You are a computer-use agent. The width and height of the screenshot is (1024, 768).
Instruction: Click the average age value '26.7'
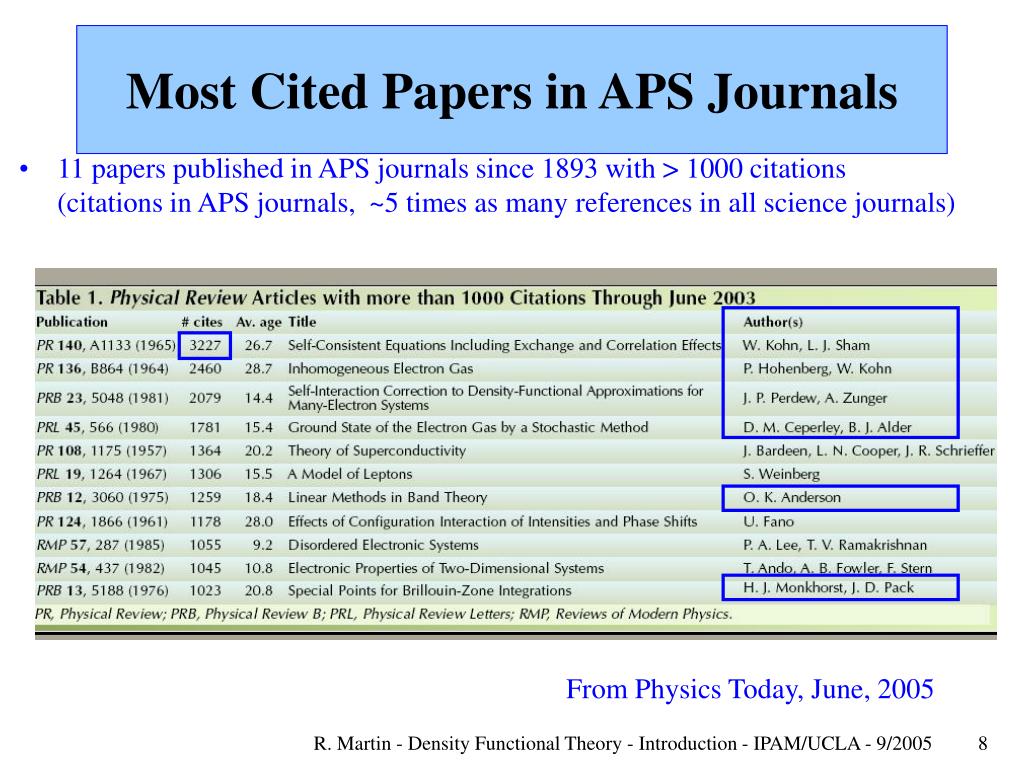click(x=259, y=345)
